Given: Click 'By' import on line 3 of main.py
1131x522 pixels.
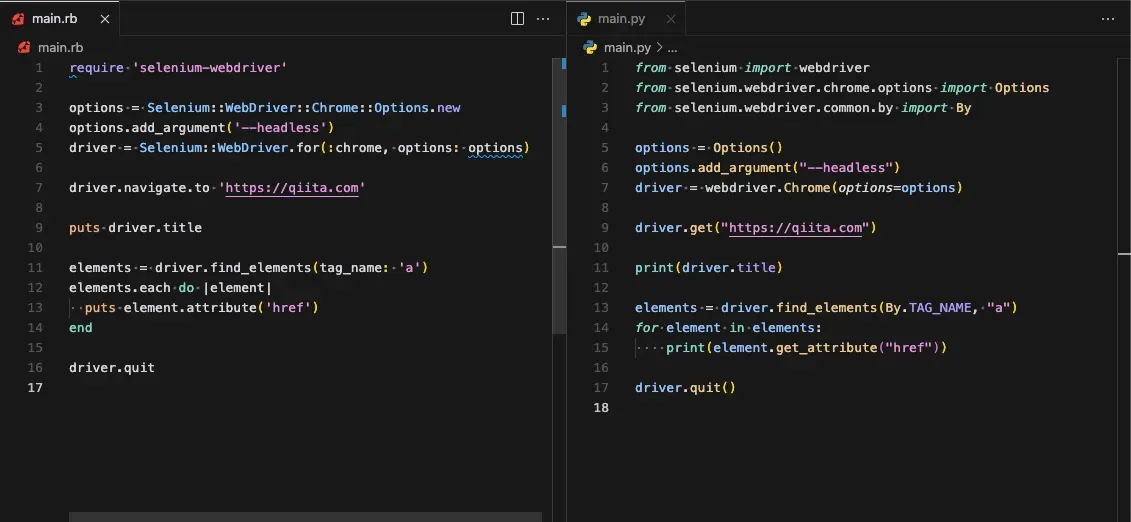Looking at the screenshot, I should coord(964,107).
